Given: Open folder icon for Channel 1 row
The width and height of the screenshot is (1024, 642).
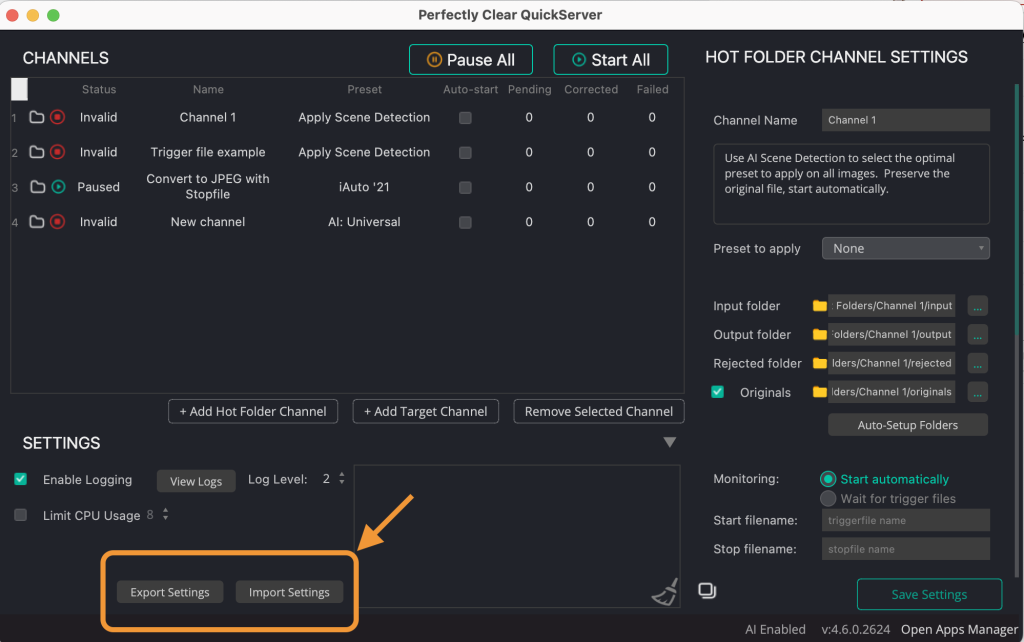Looking at the screenshot, I should tap(37, 118).
